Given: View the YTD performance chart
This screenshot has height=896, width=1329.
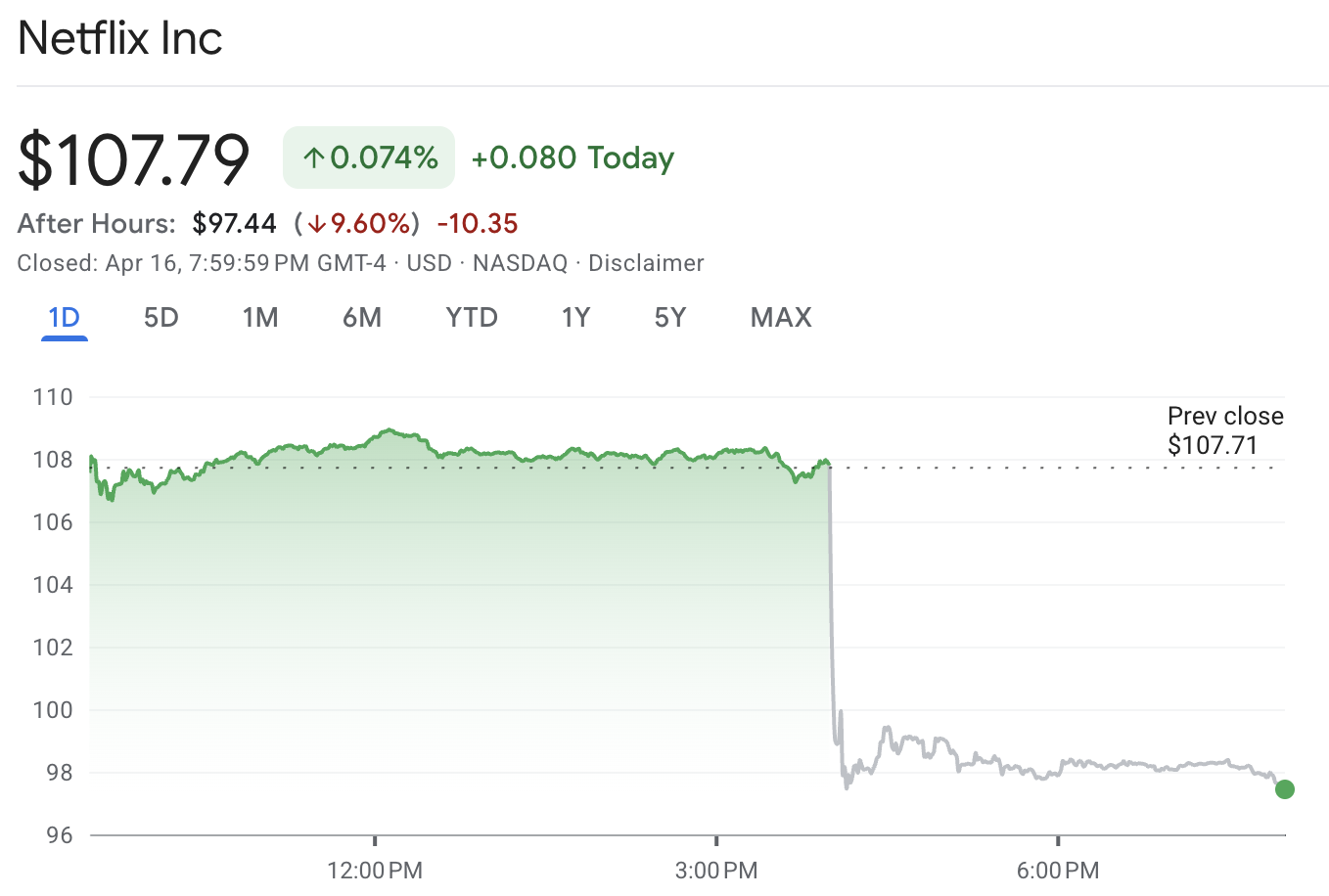Looking at the screenshot, I should (x=472, y=317).
